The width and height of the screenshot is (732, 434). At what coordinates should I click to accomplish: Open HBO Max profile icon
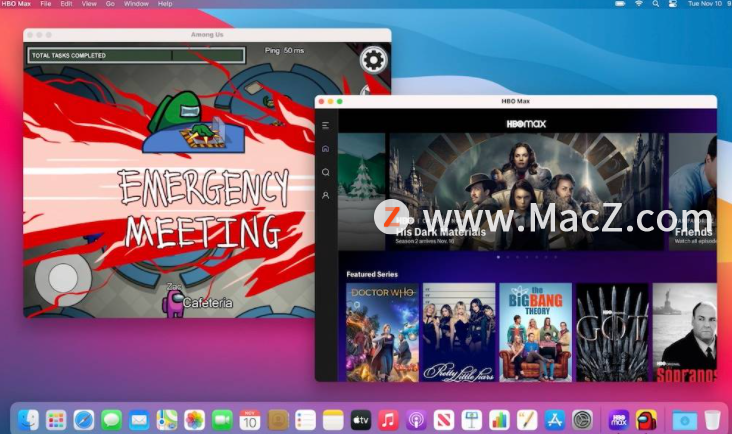click(325, 196)
